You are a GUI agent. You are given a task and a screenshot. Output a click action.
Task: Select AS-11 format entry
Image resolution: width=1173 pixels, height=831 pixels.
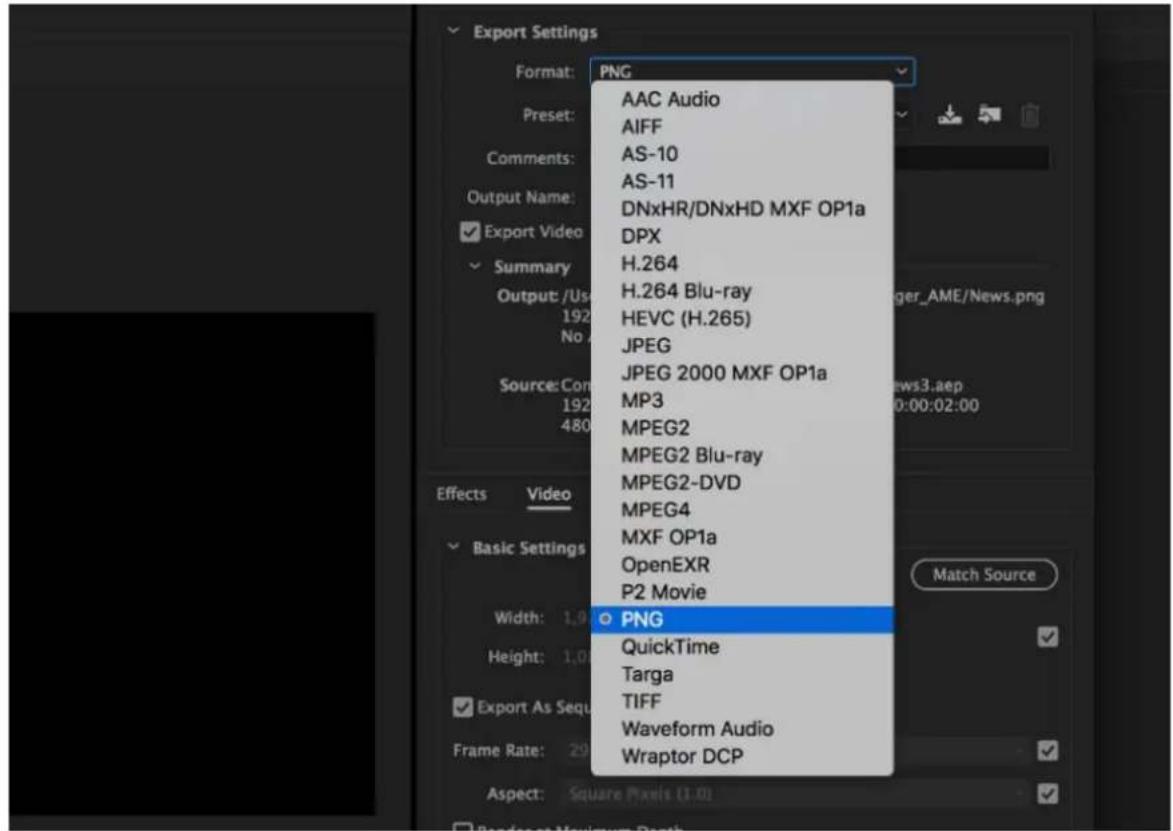pos(742,182)
